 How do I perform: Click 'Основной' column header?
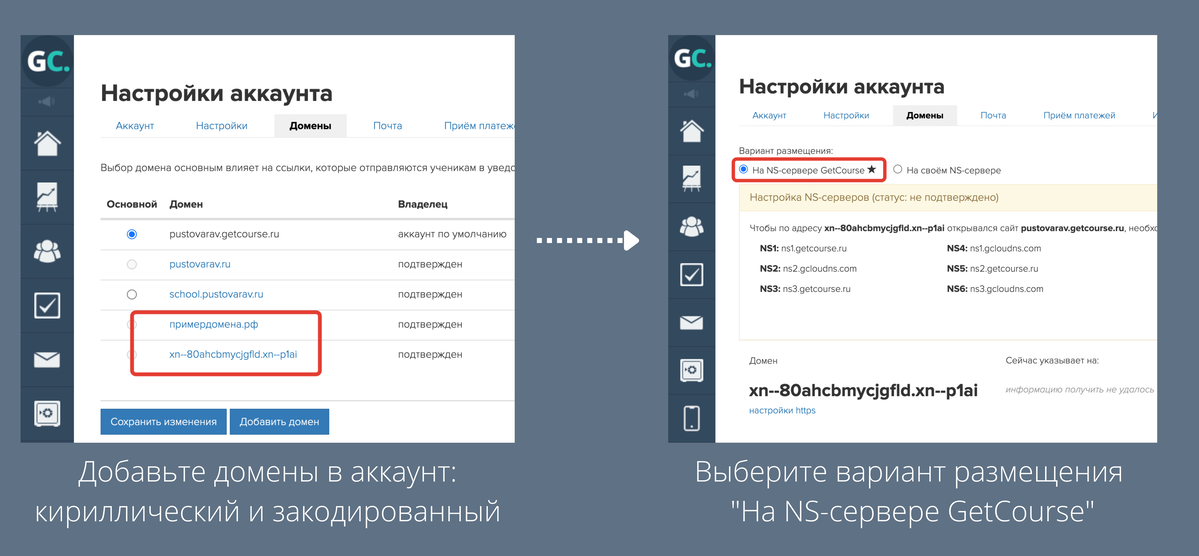[x=132, y=204]
